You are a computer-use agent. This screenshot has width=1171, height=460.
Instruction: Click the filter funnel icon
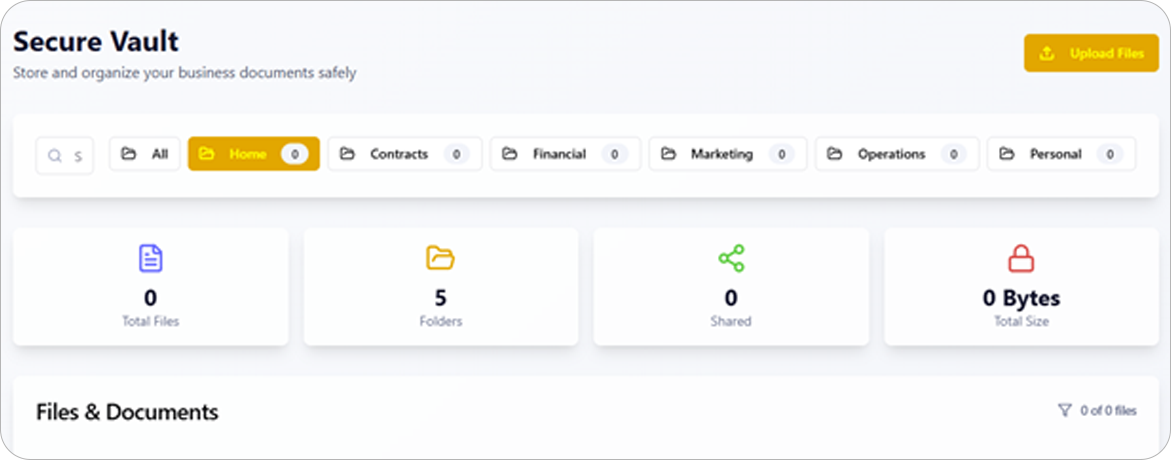(x=1064, y=410)
